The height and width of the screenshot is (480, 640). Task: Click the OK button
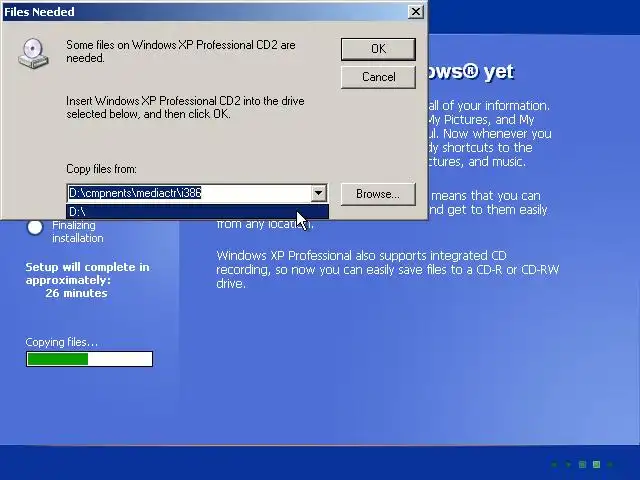click(x=378, y=49)
